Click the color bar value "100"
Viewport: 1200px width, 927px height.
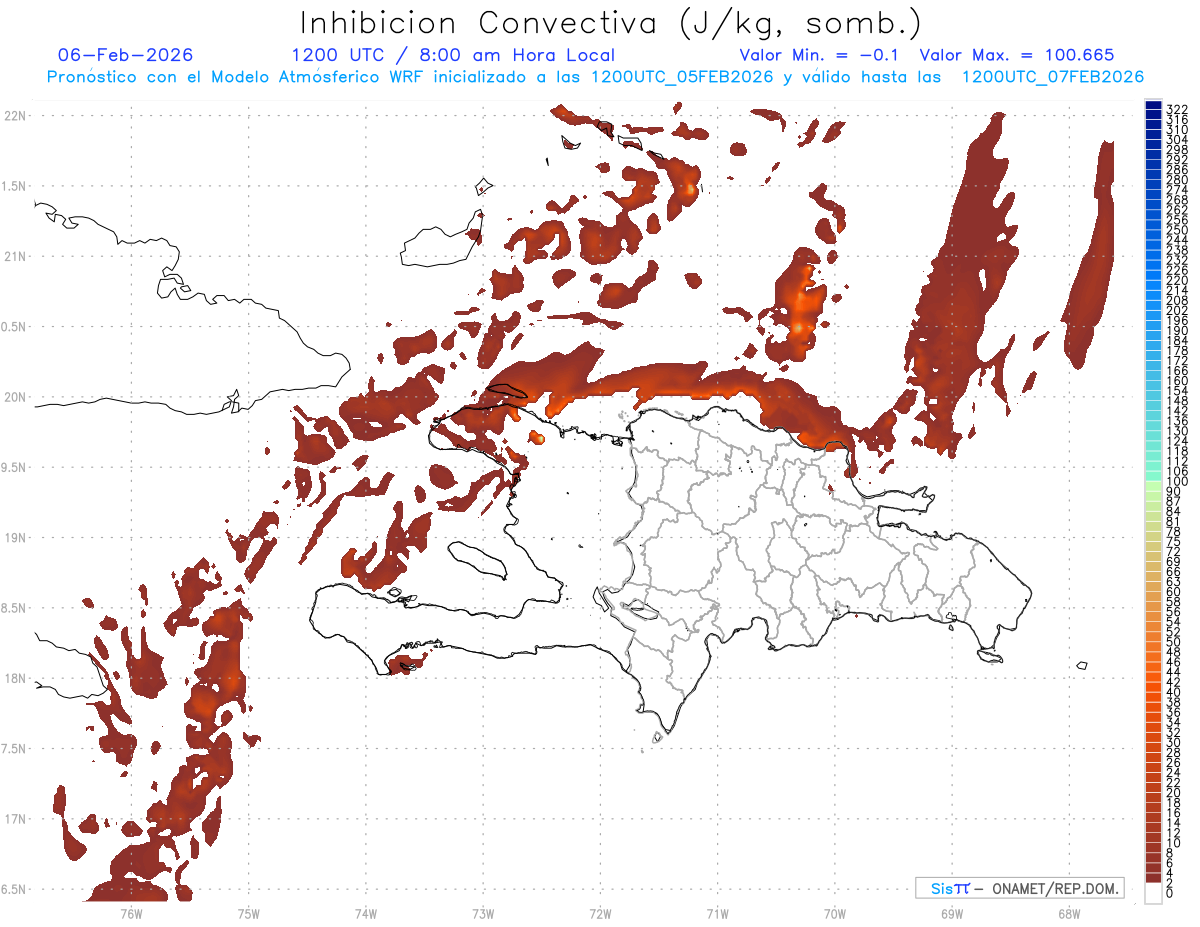point(1176,482)
